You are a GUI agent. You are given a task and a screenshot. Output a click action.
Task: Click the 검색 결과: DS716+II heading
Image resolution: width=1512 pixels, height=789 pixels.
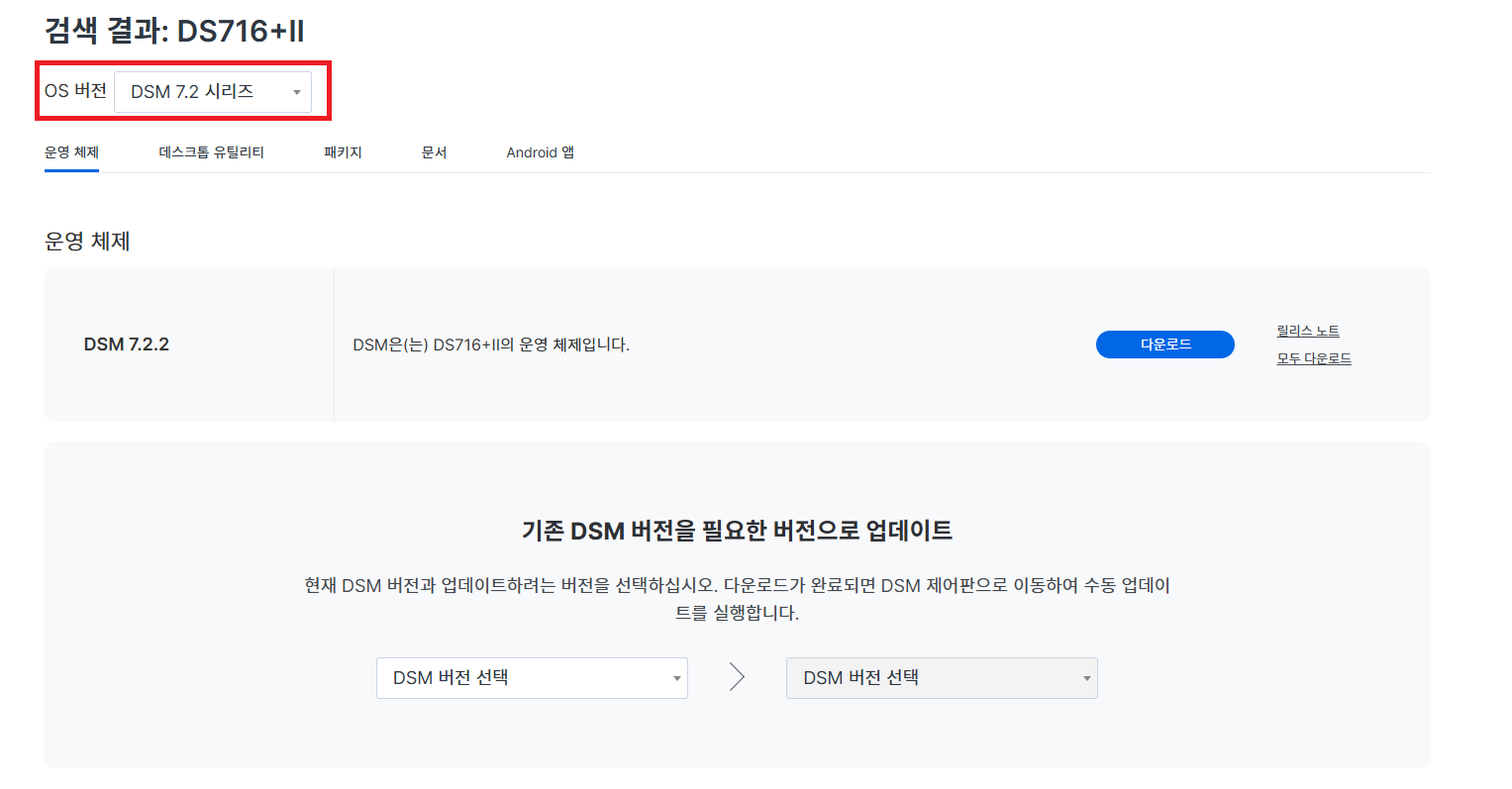174,31
